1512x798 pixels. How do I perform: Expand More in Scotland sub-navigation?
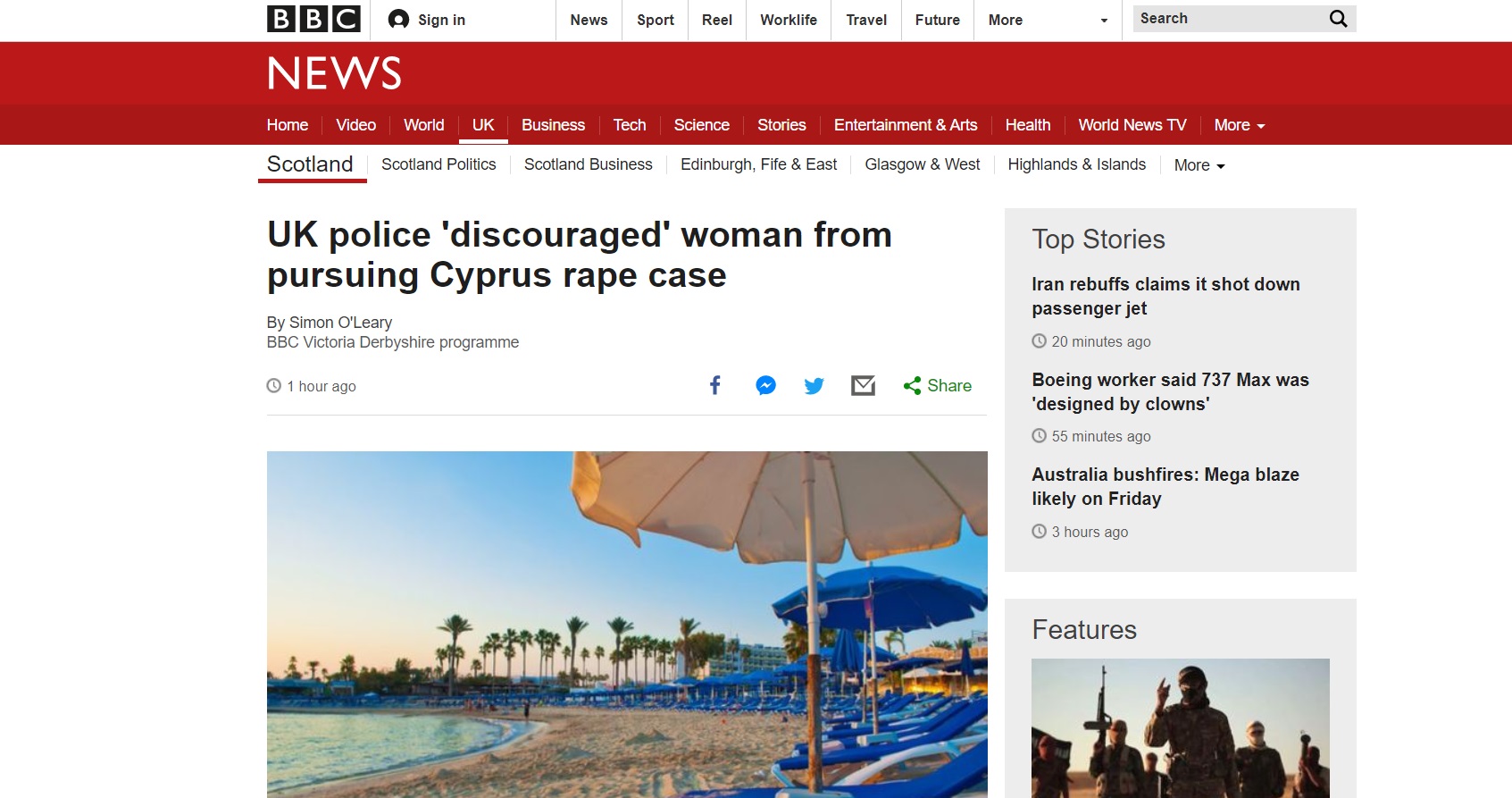click(x=1199, y=165)
